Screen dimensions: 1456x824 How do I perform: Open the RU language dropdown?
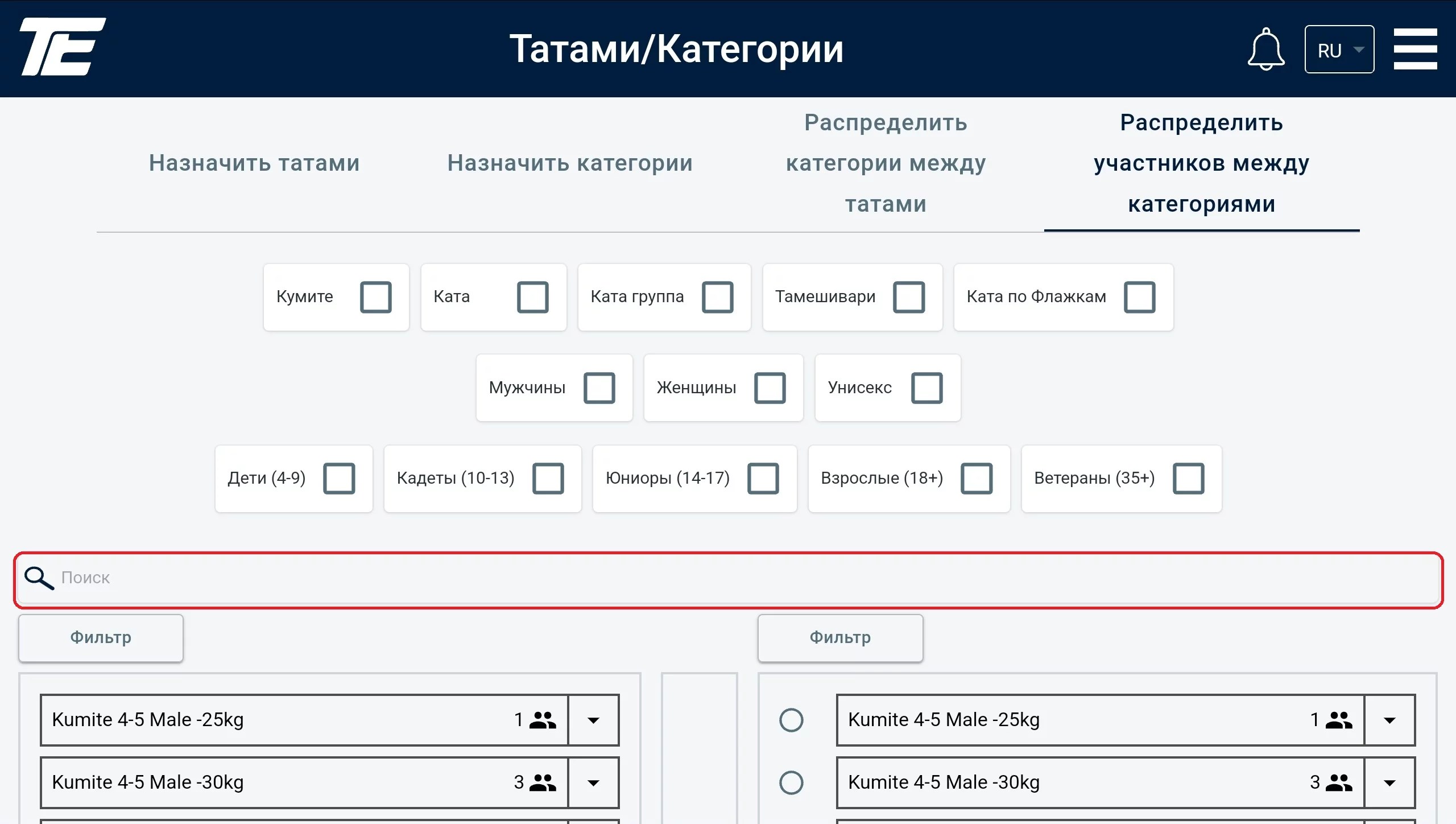(x=1339, y=50)
